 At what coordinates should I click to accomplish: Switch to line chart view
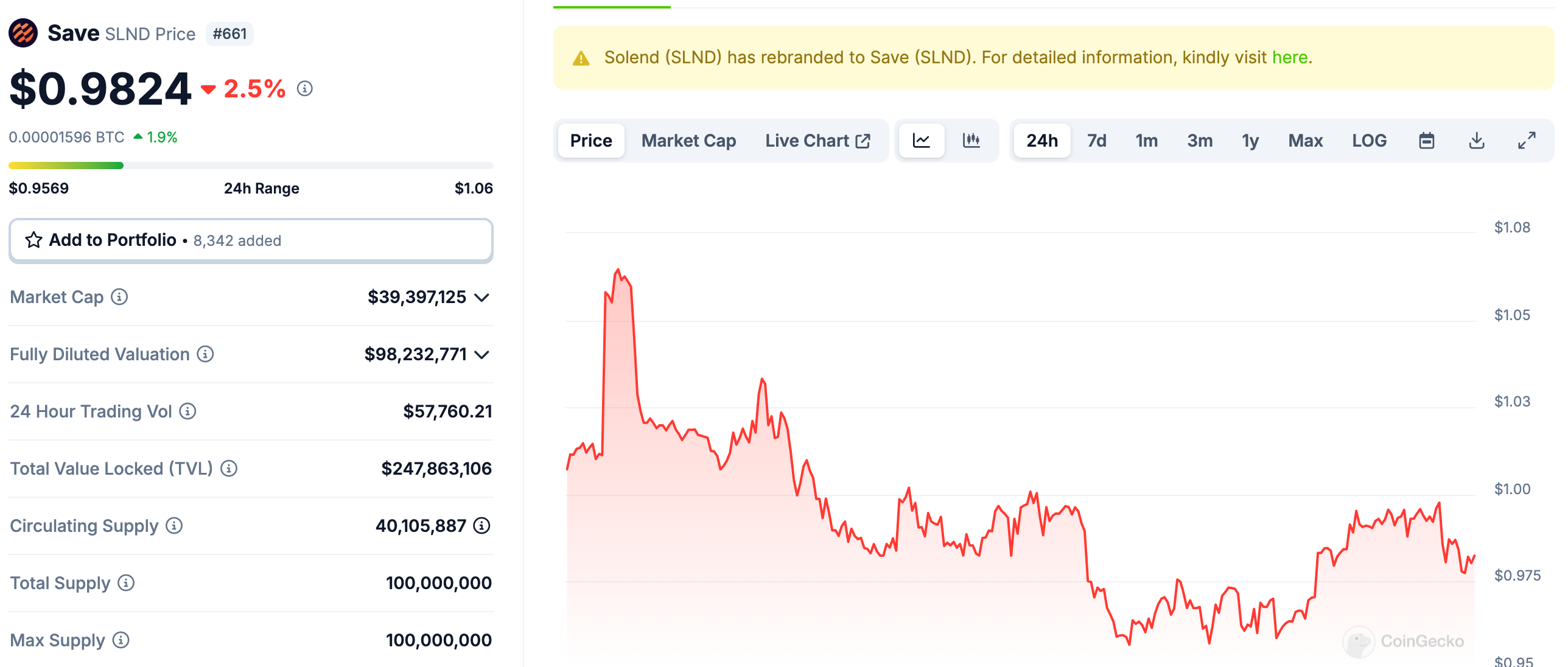[x=922, y=141]
